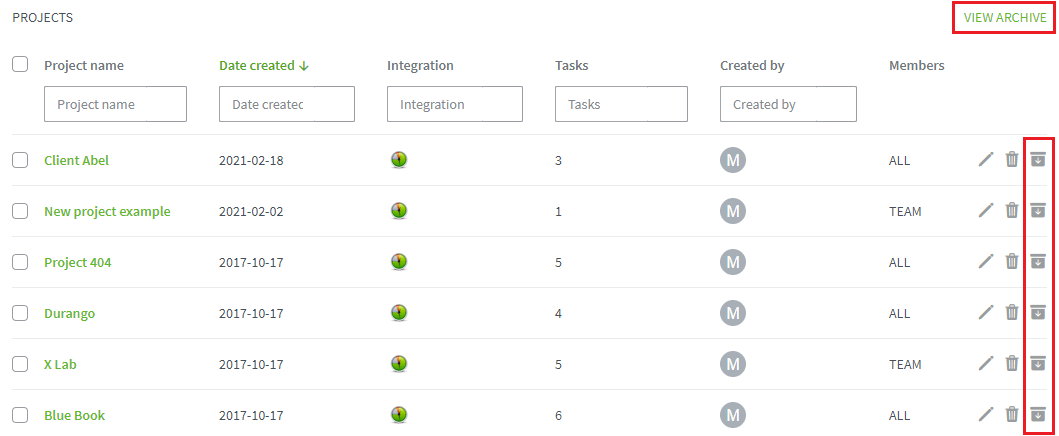Screen dimensions: 1059x436
Task: Select the X Lab row checkbox
Action: click(20, 364)
